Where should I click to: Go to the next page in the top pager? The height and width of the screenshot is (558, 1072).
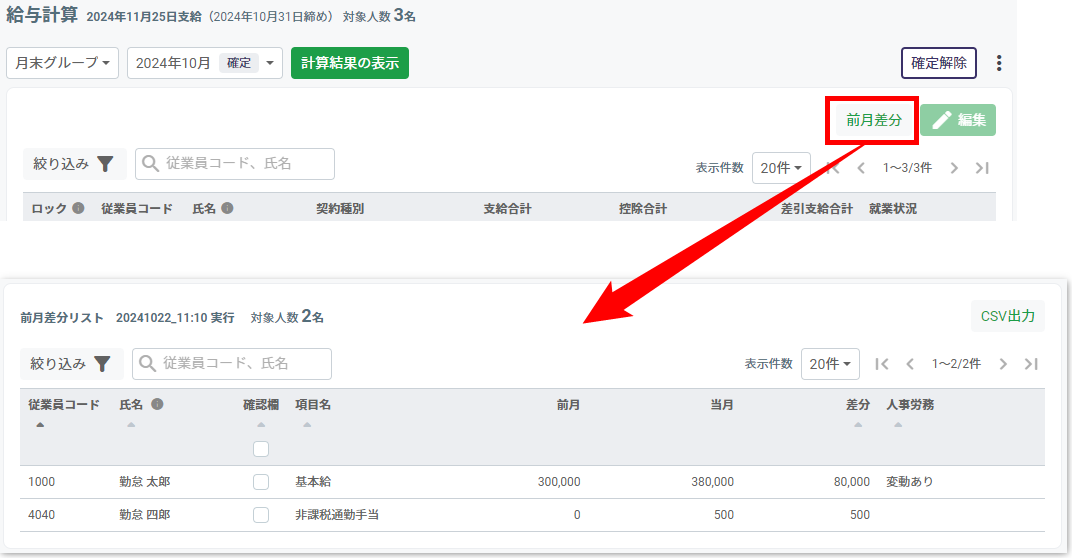[954, 168]
